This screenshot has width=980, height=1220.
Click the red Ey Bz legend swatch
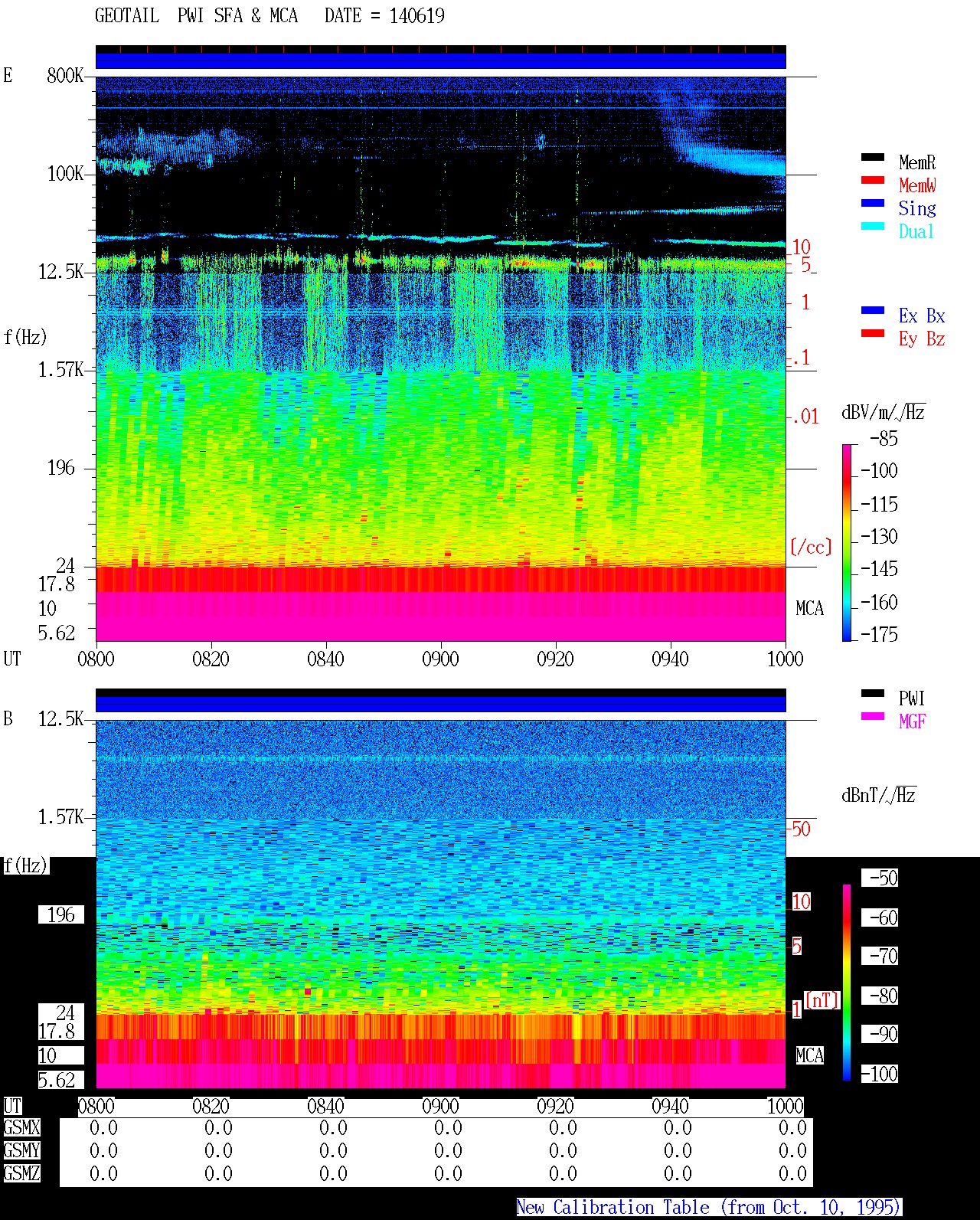click(873, 334)
